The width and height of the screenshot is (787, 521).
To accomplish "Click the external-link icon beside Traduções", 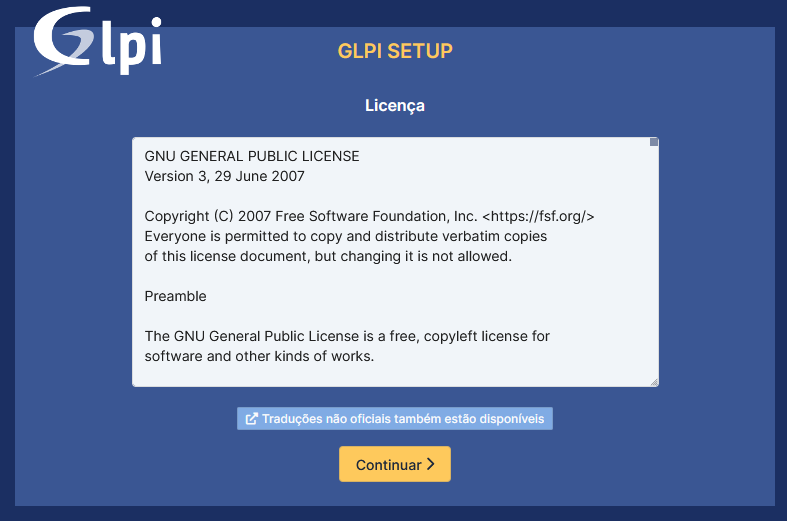I will tap(251, 419).
